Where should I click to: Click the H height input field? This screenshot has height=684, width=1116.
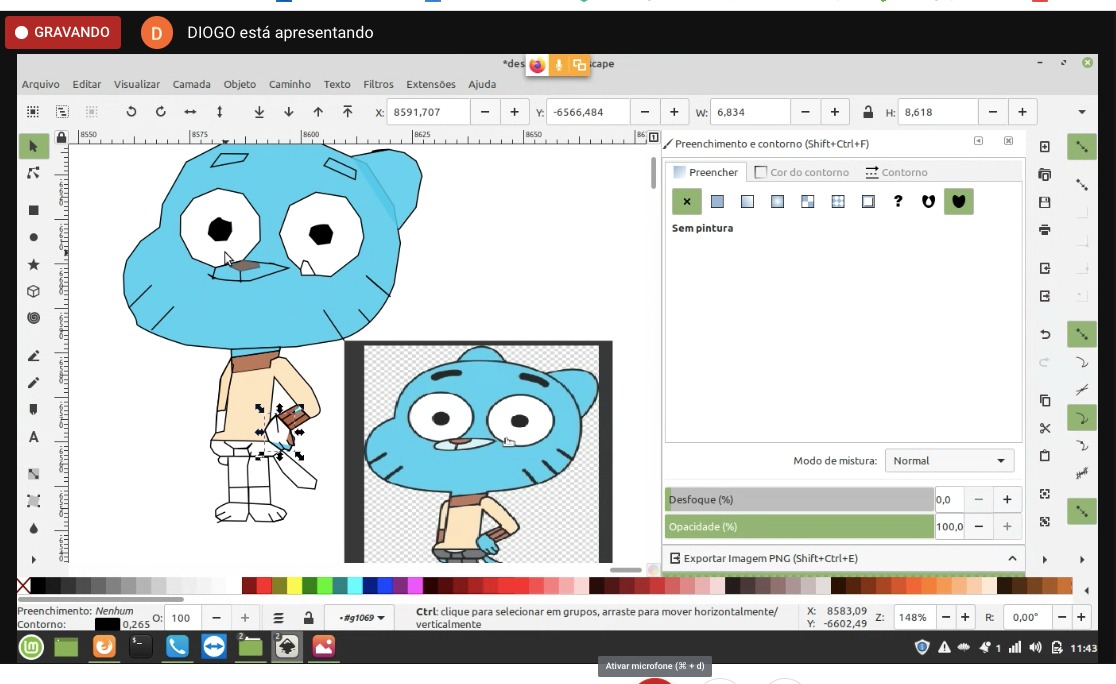937,112
